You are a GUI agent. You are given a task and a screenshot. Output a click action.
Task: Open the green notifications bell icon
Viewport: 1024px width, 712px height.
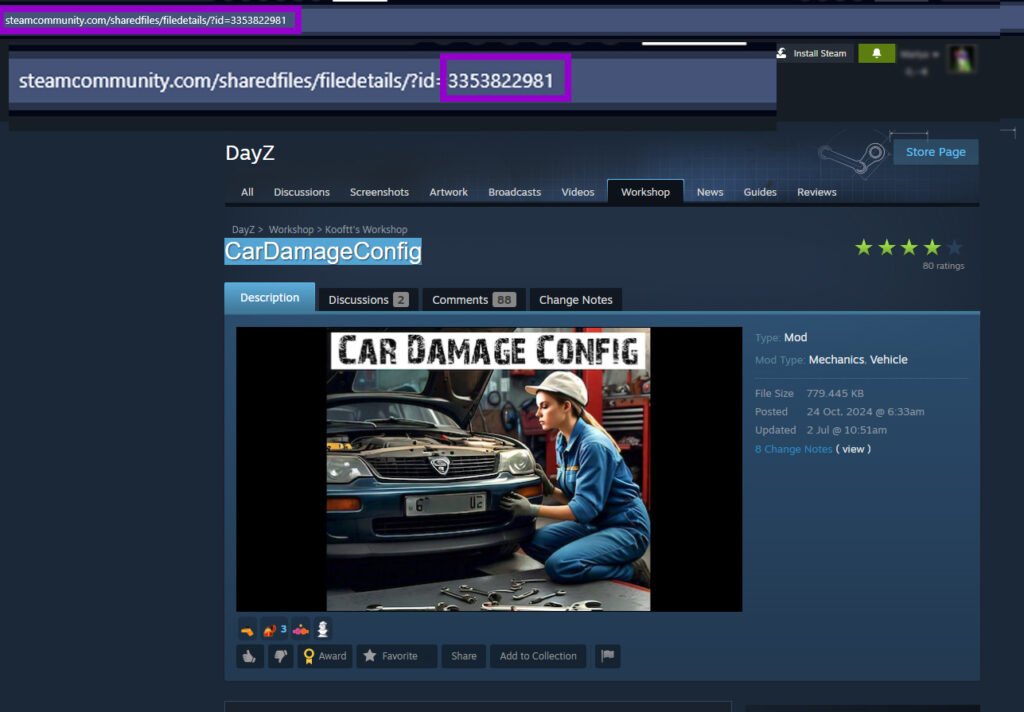(x=876, y=52)
